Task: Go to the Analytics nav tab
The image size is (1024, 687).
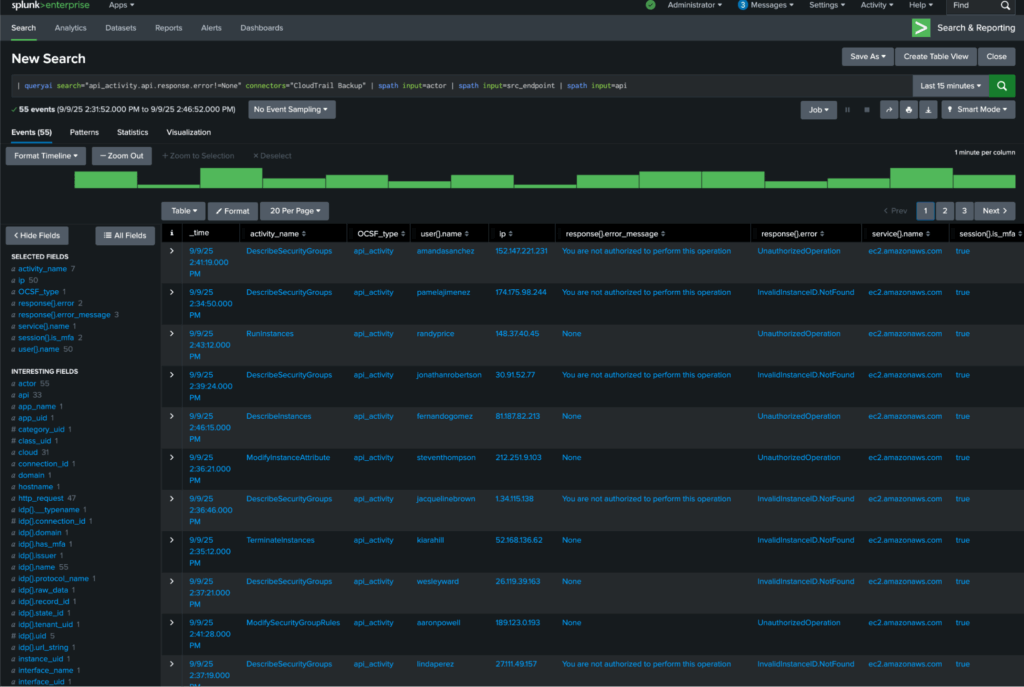Action: click(71, 28)
